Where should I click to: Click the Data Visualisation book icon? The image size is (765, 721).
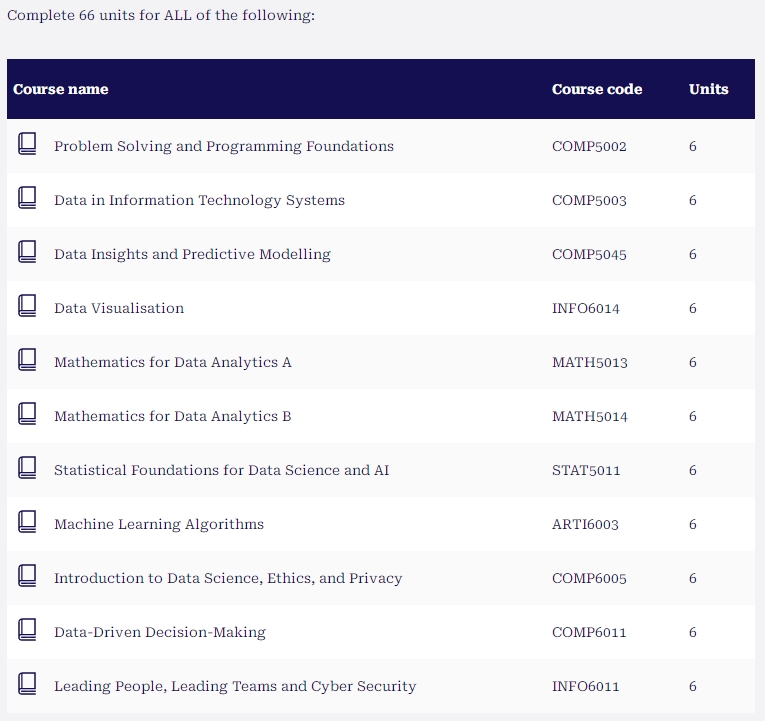(27, 306)
